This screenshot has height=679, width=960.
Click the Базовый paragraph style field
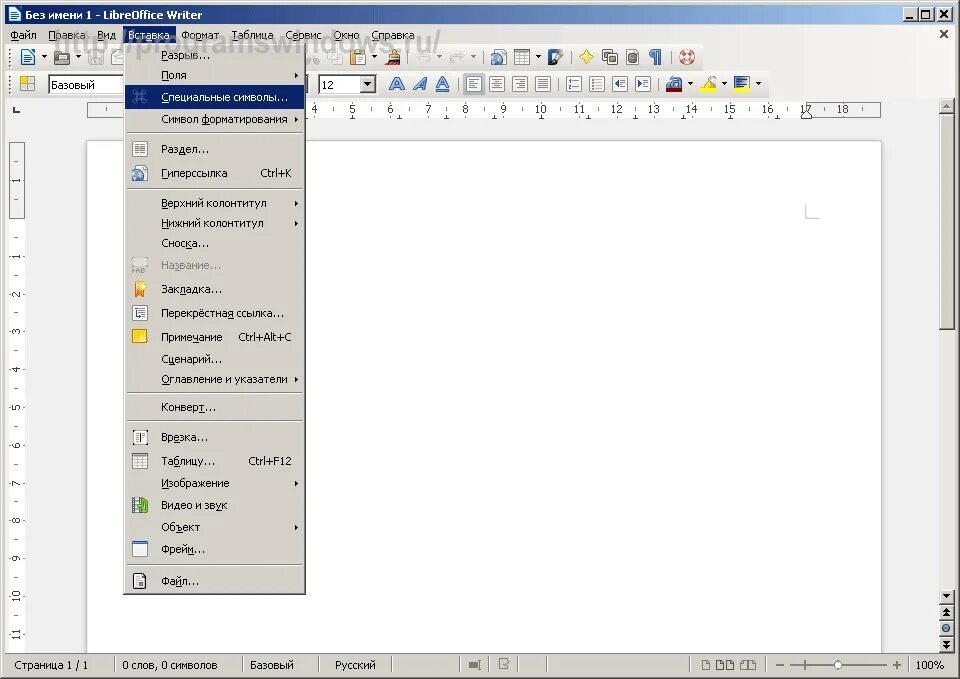(86, 84)
